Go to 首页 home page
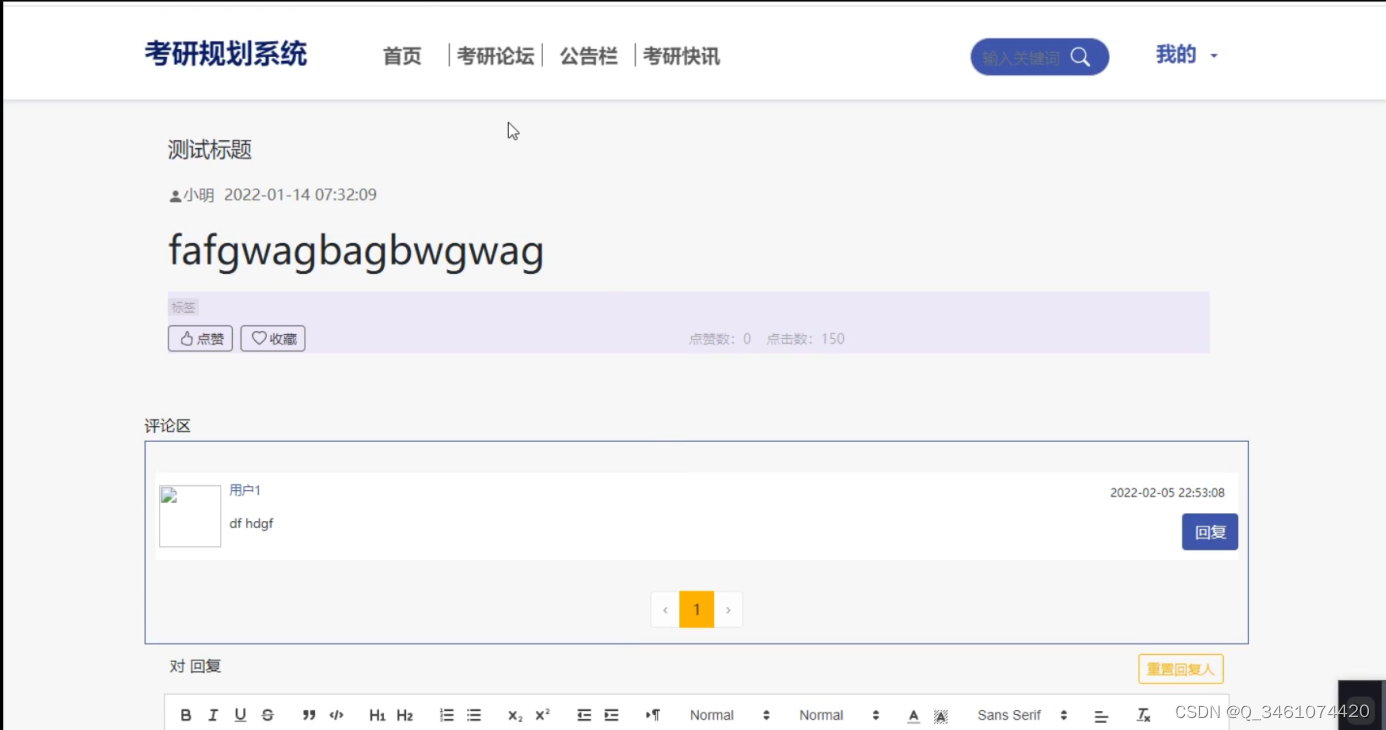 point(402,56)
